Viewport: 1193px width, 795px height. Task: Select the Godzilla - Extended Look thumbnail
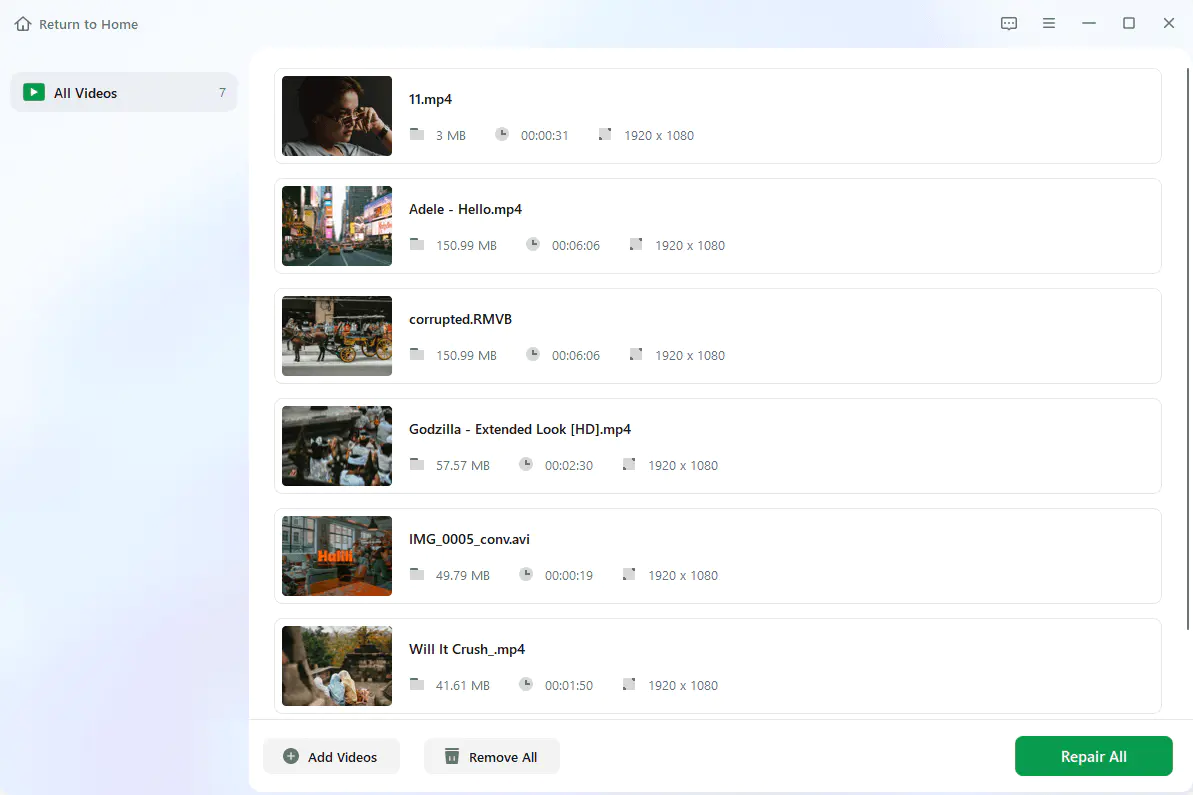[337, 446]
